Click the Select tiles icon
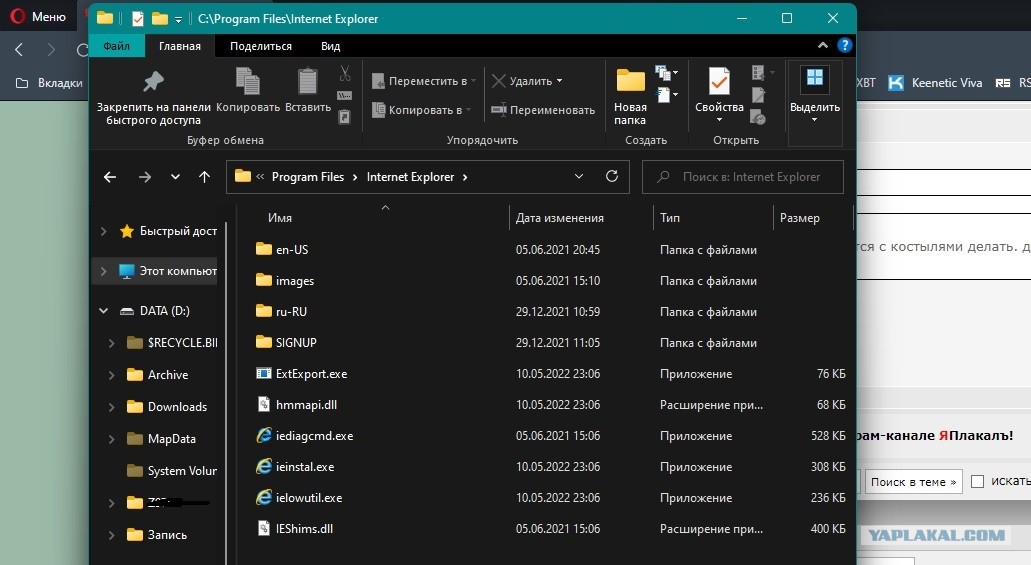This screenshot has width=1031, height=565. point(815,78)
